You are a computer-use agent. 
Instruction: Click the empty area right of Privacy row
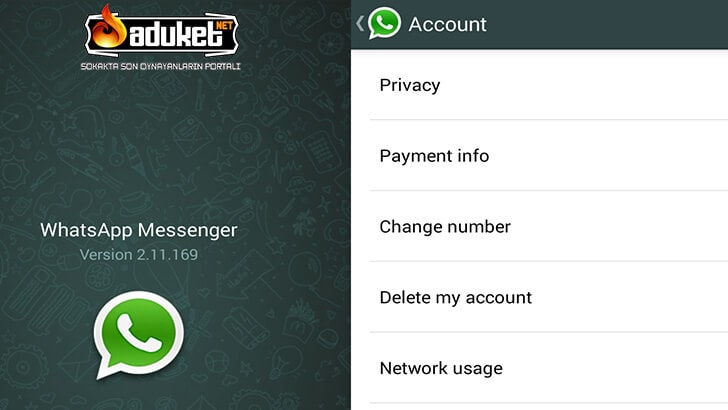click(584, 85)
